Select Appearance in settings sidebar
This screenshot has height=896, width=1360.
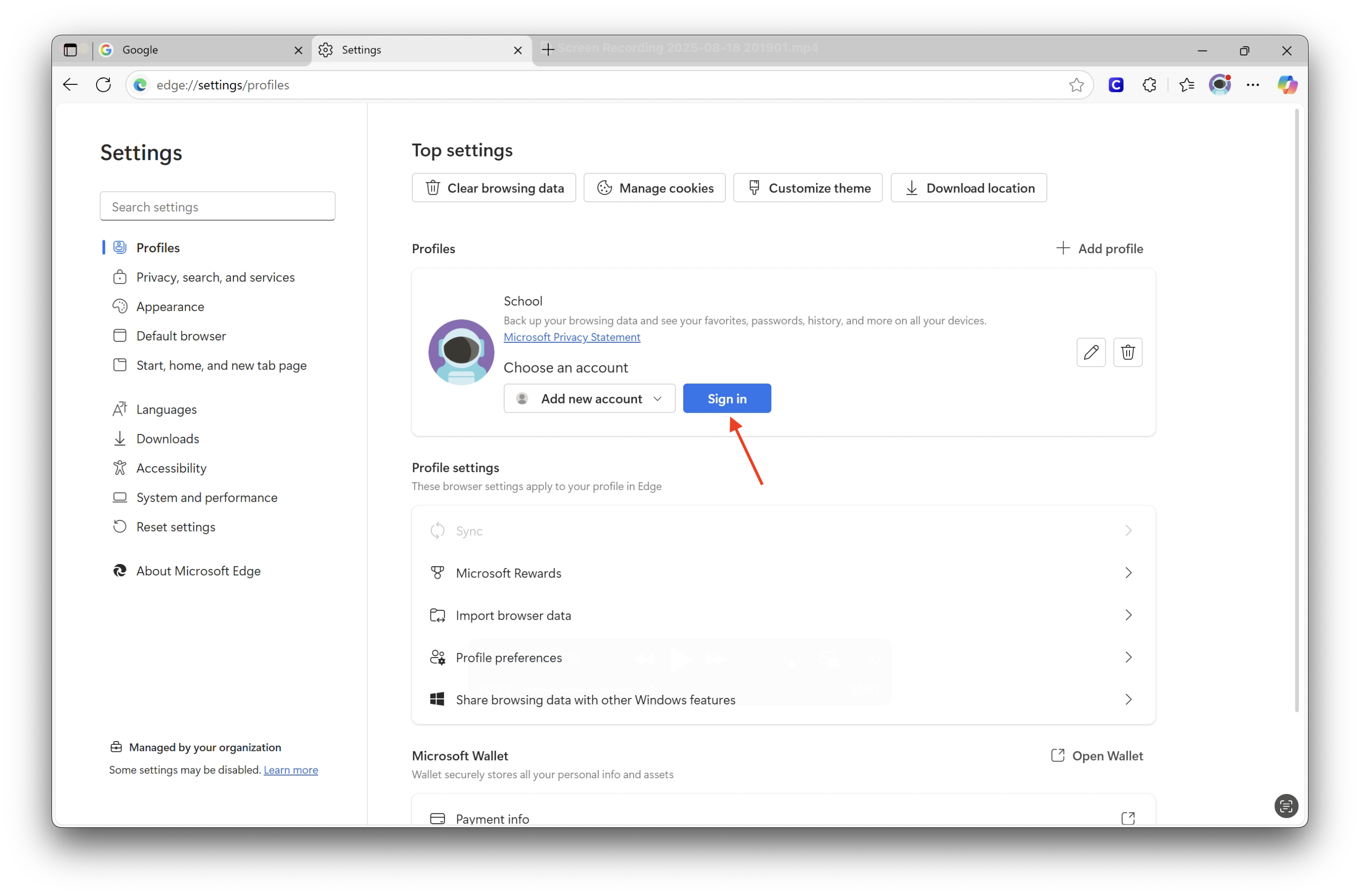point(170,306)
